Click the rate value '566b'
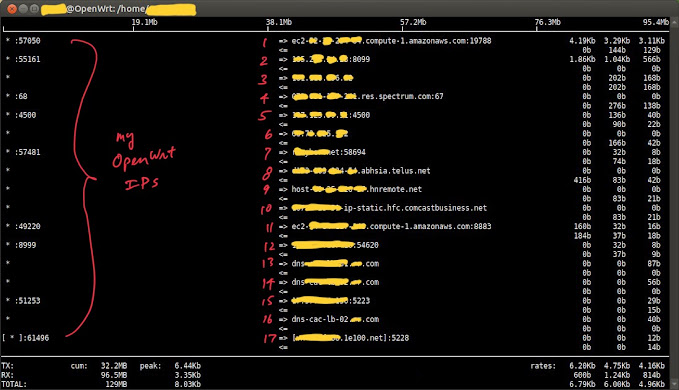The width and height of the screenshot is (679, 390). [x=651, y=59]
